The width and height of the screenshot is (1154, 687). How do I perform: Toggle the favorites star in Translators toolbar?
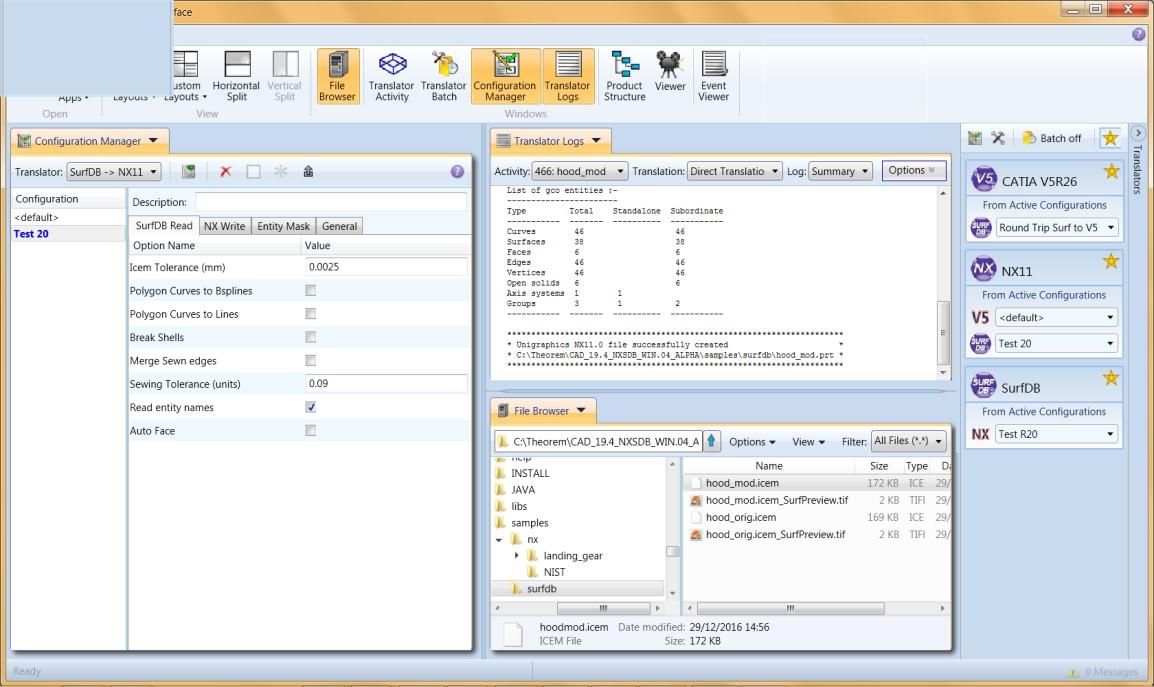(x=1110, y=138)
